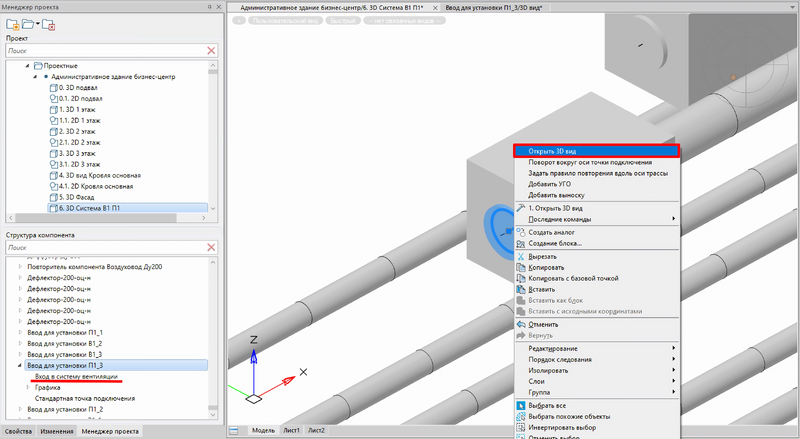Open dropdown arrow beside open folder icon

click(38, 24)
